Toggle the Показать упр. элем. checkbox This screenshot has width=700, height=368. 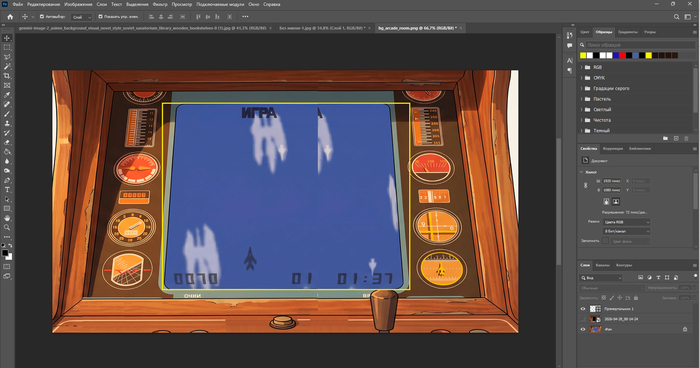tap(100, 17)
